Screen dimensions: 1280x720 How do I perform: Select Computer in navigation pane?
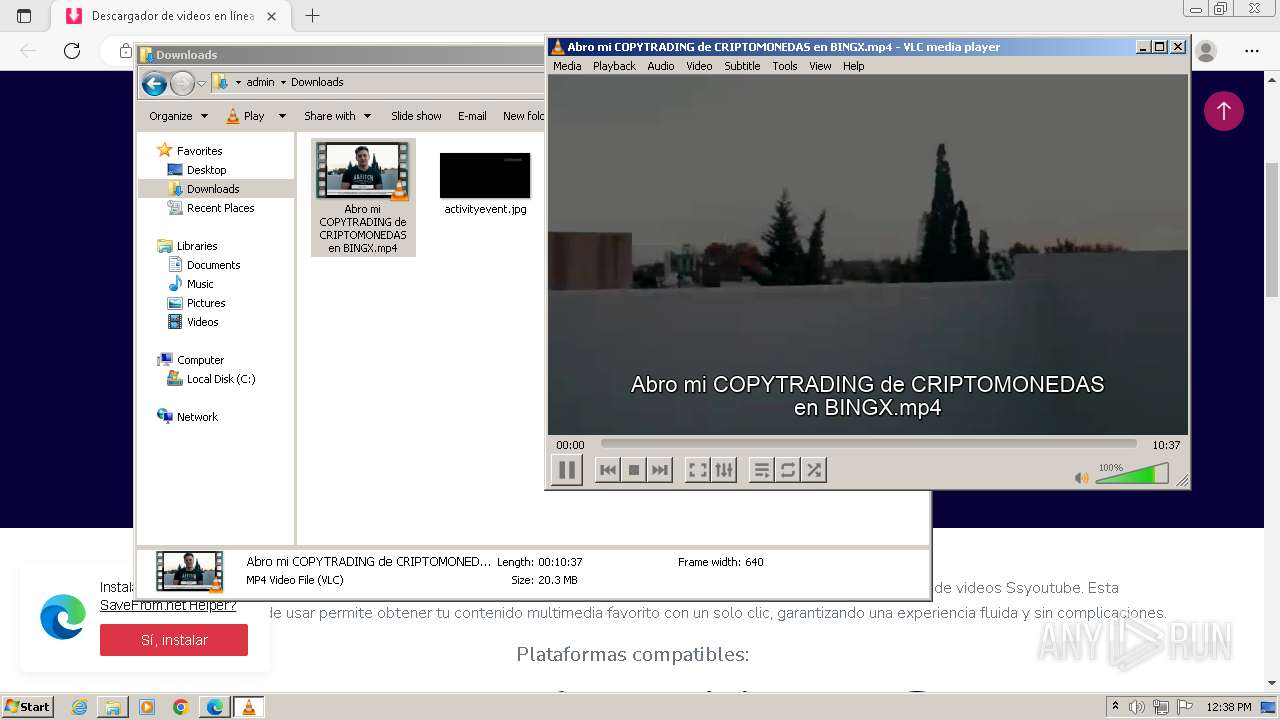tap(200, 360)
